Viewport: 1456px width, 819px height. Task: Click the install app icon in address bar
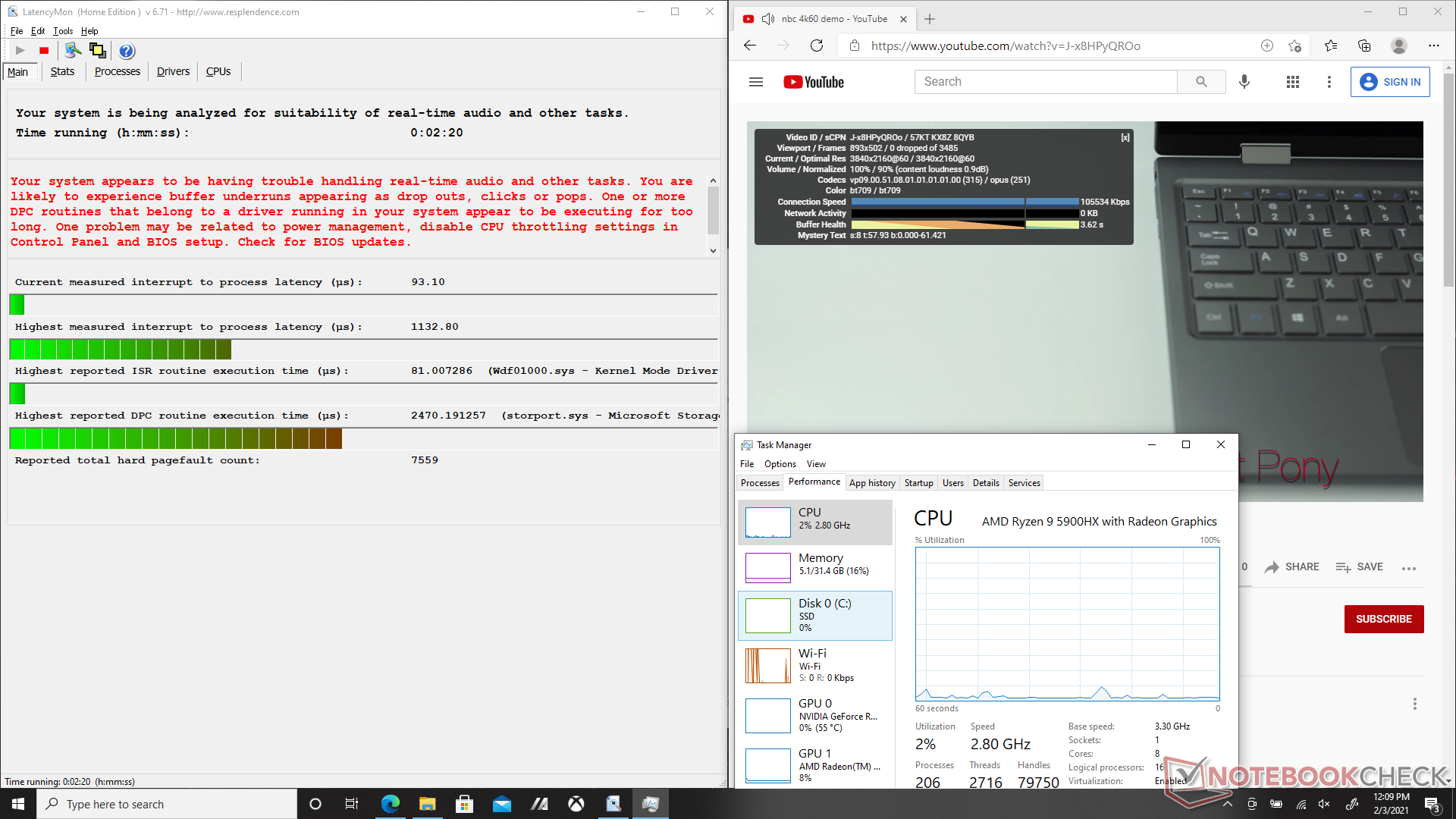coord(1266,45)
